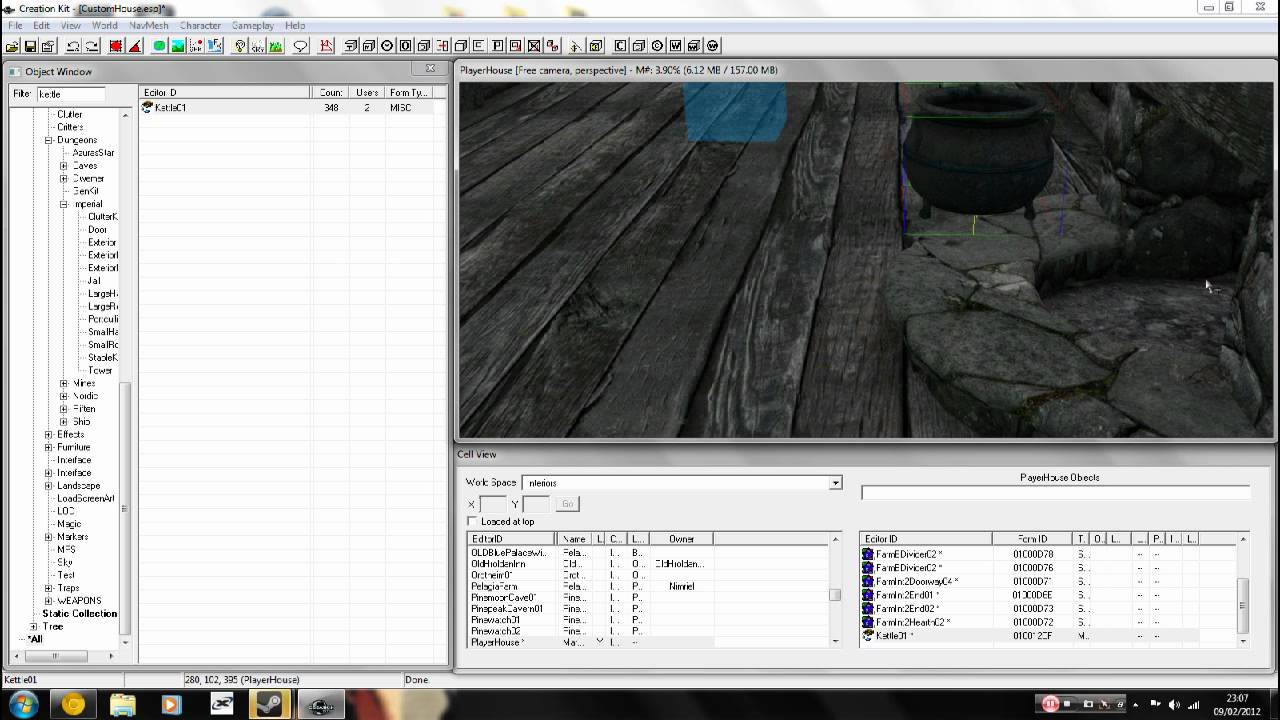
Task: Click the X coordinate field in Cell View
Action: pyautogui.click(x=493, y=504)
